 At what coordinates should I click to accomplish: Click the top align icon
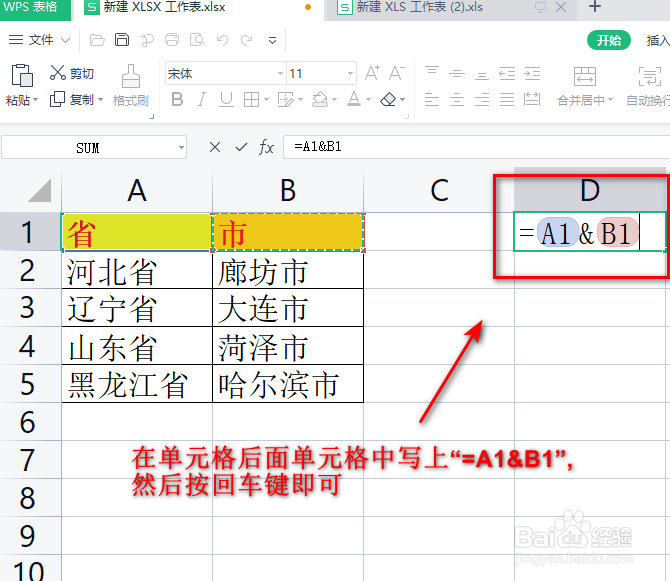pos(432,73)
